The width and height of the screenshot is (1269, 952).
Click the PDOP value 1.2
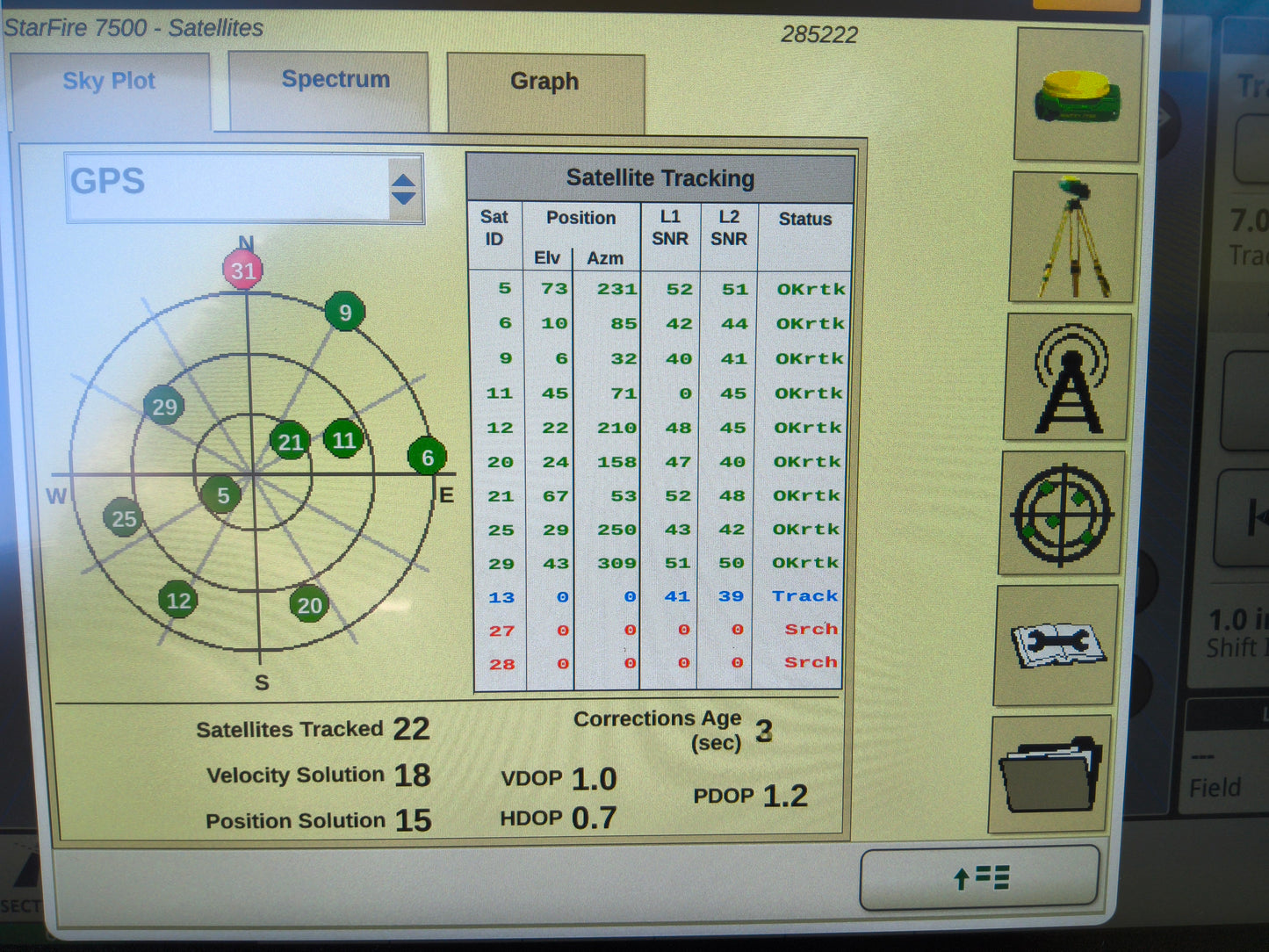[x=785, y=796]
